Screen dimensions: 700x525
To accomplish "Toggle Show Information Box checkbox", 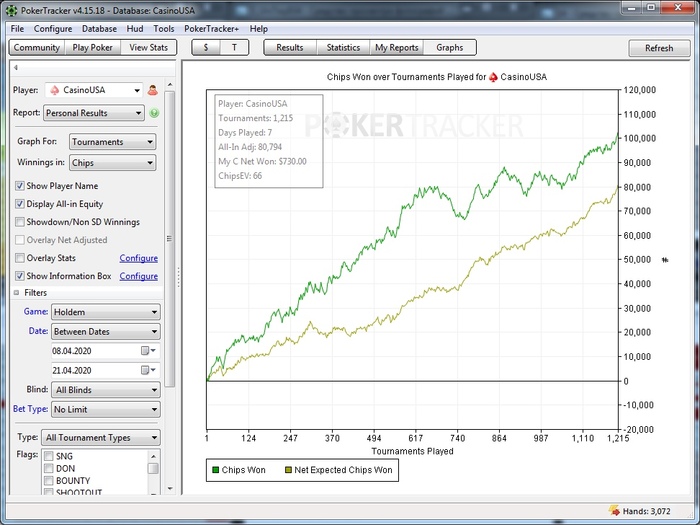I will 20,276.
